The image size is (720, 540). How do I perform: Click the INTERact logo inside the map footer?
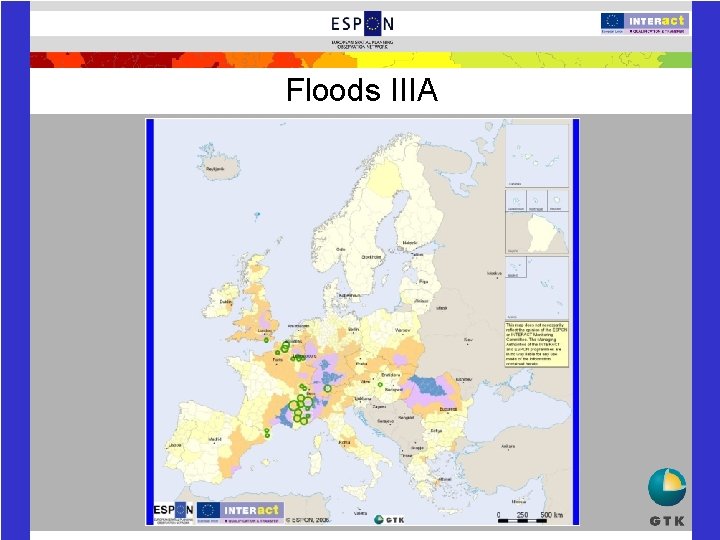(x=240, y=512)
